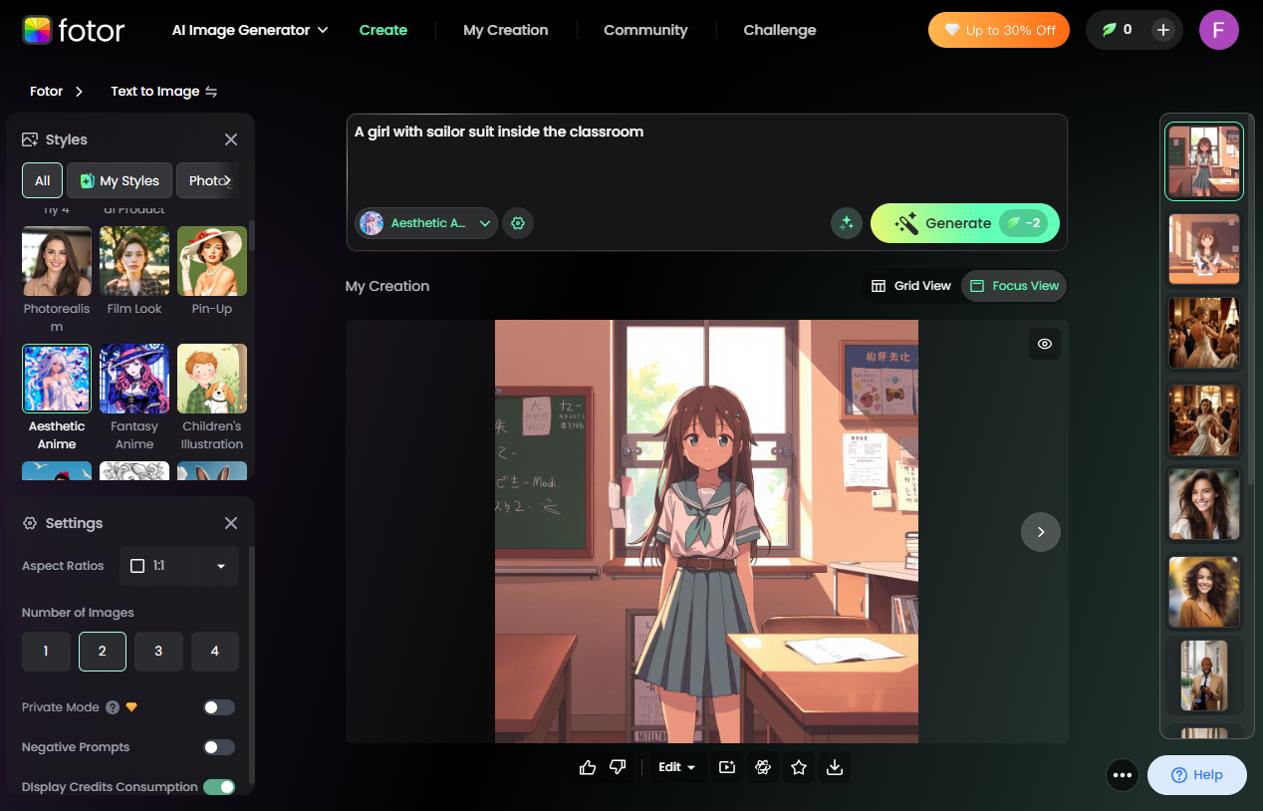Viewport: 1263px width, 811px height.
Task: Click the Fotor breadcrumb link
Action: pyautogui.click(x=46, y=91)
